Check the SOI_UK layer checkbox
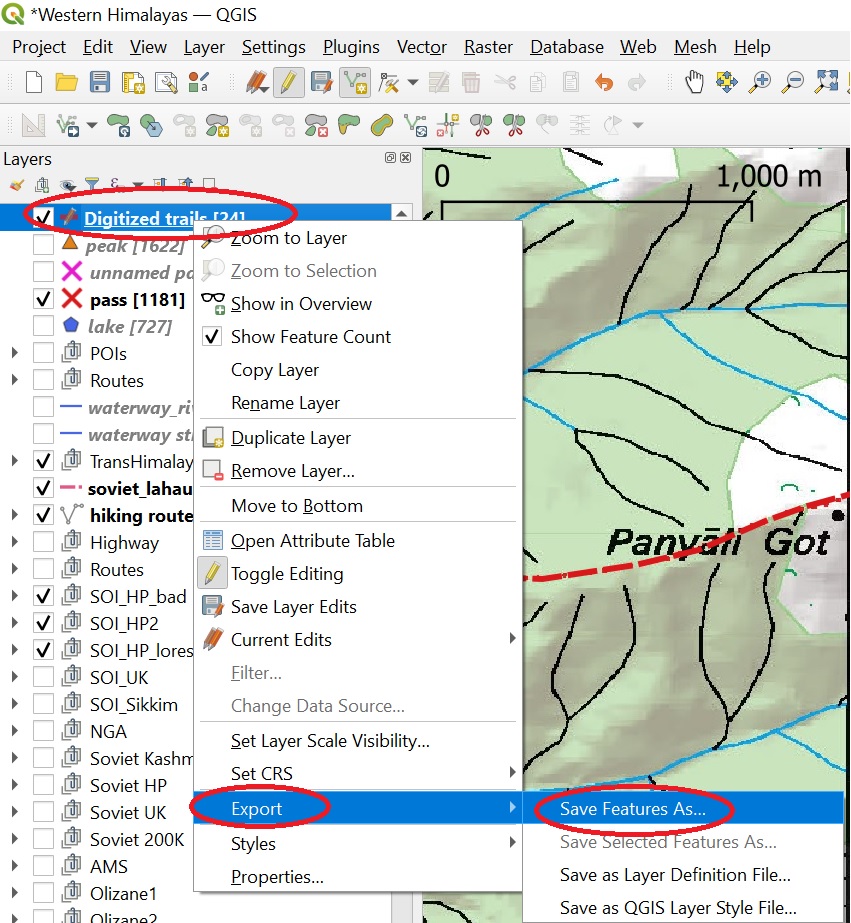The image size is (851, 923). click(44, 676)
